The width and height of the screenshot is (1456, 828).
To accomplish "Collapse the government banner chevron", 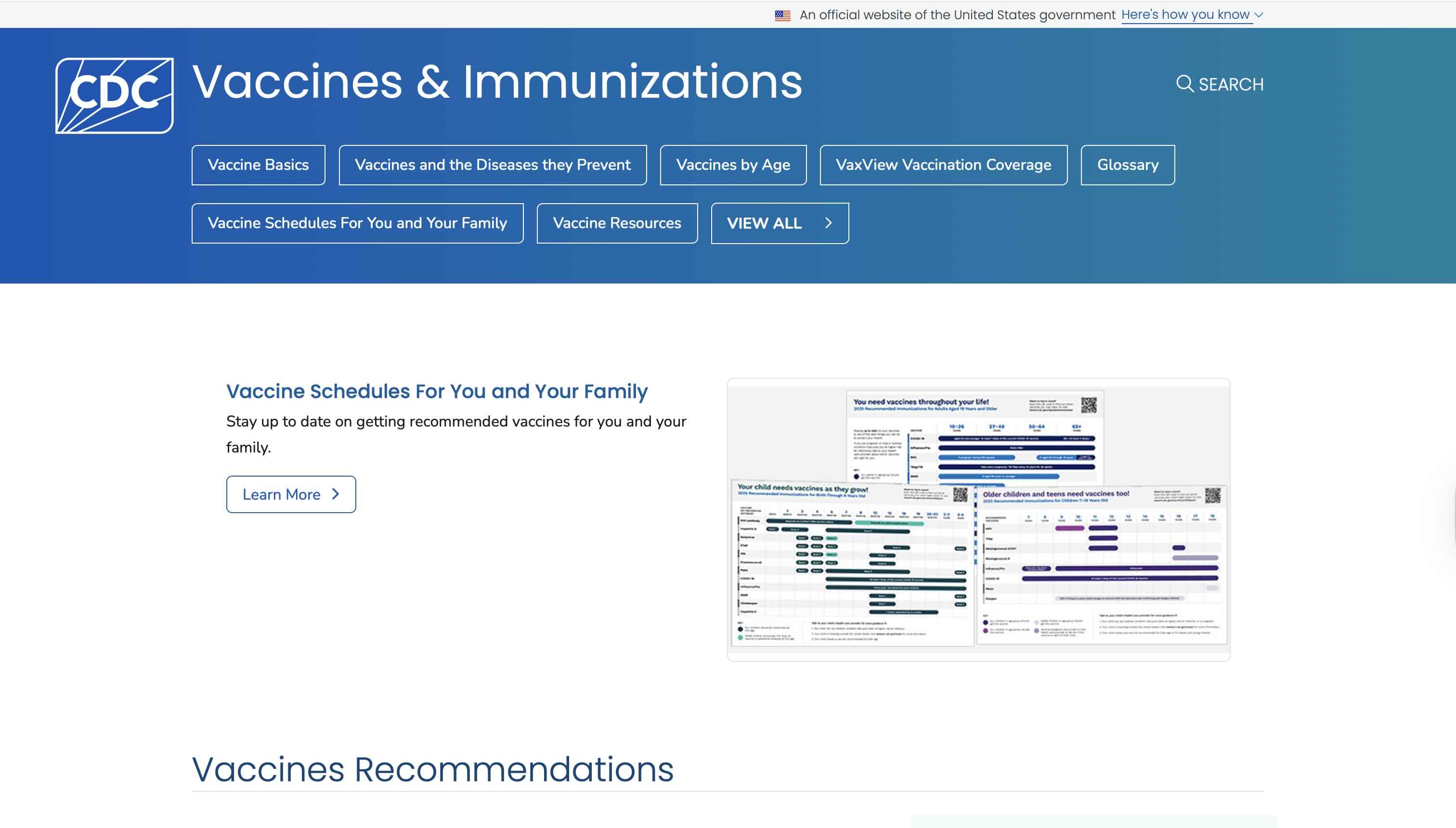I will pos(1258,15).
